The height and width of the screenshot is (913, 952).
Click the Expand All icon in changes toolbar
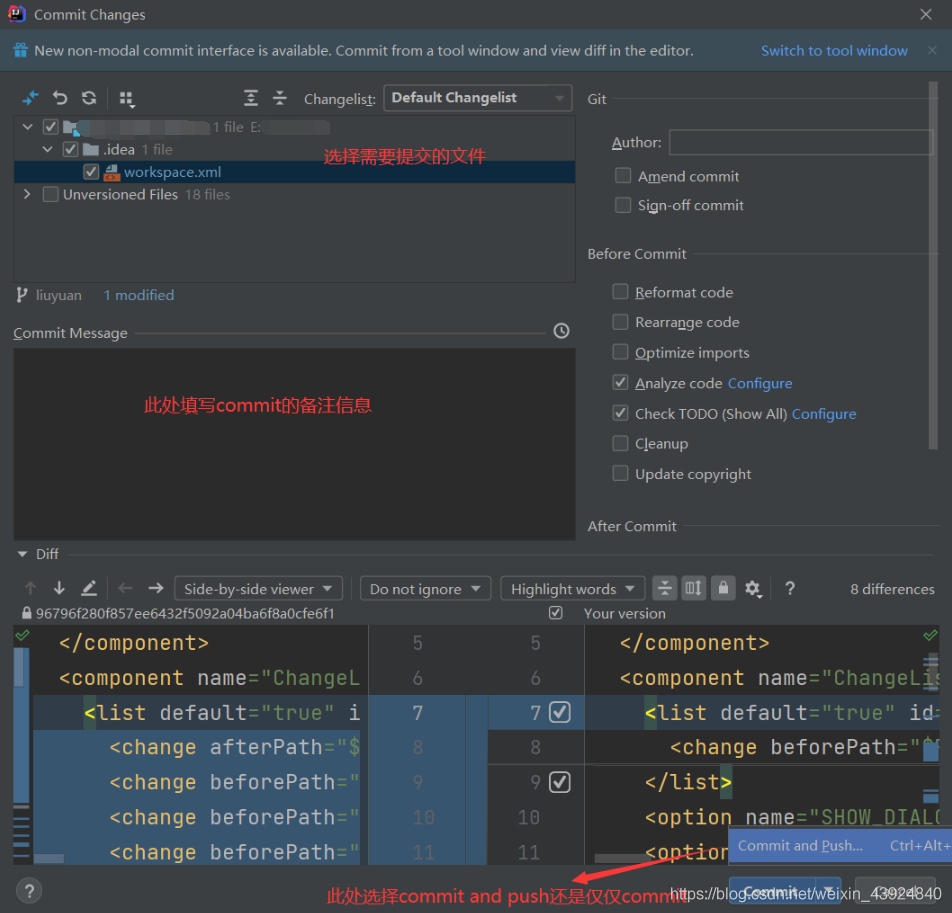251,98
